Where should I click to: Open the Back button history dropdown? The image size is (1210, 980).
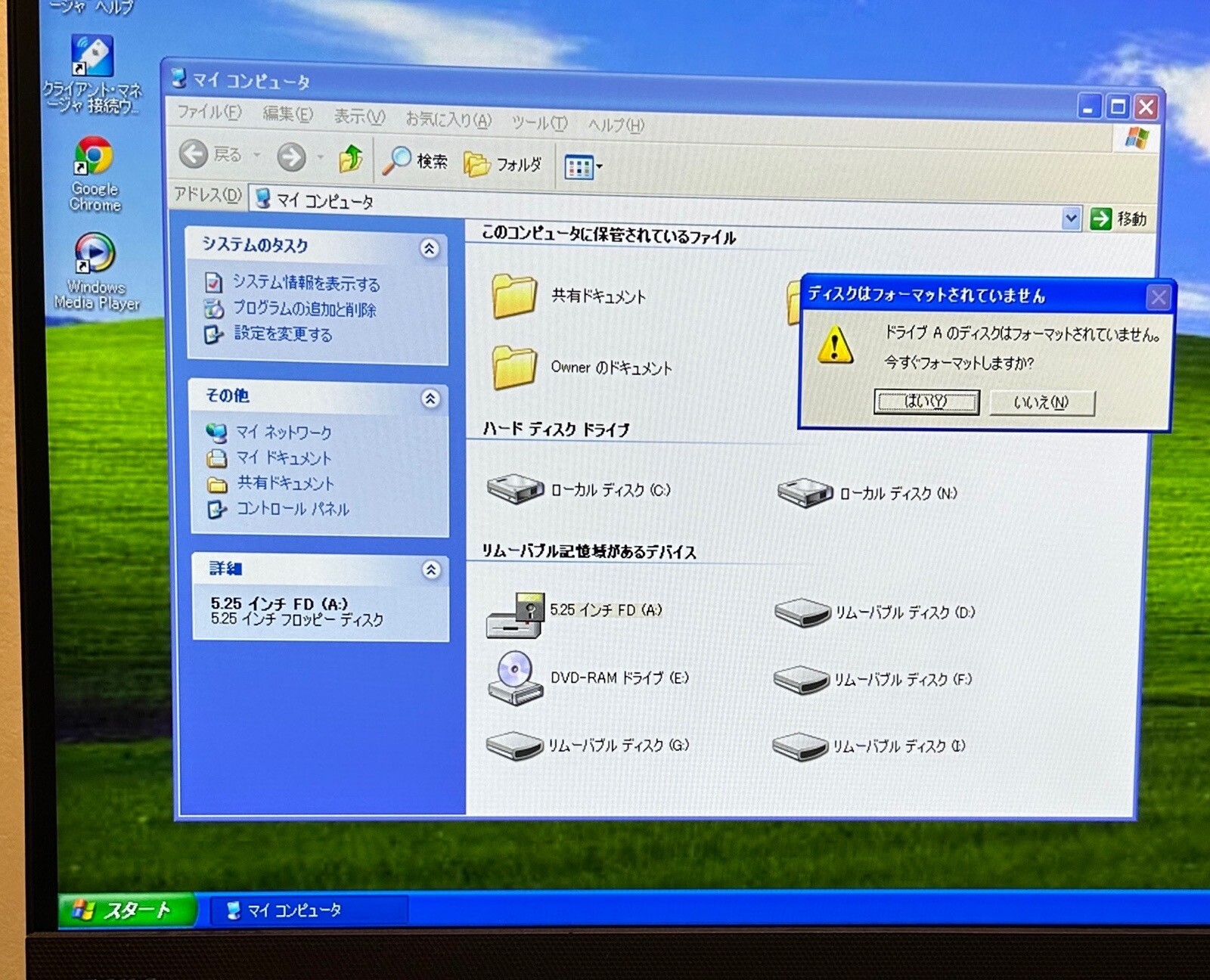pyautogui.click(x=257, y=155)
